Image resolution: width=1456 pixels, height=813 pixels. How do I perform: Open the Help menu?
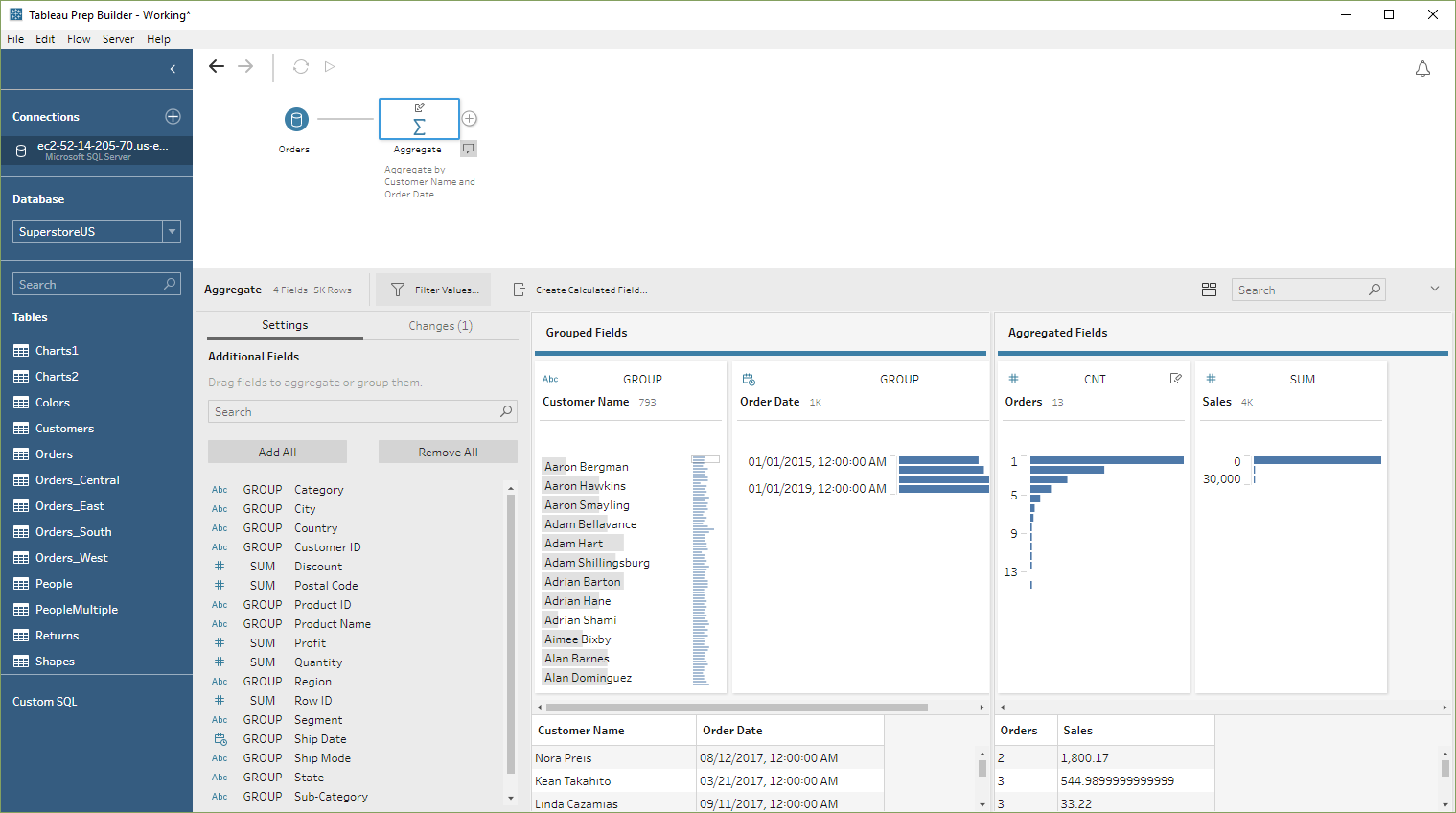coord(158,39)
